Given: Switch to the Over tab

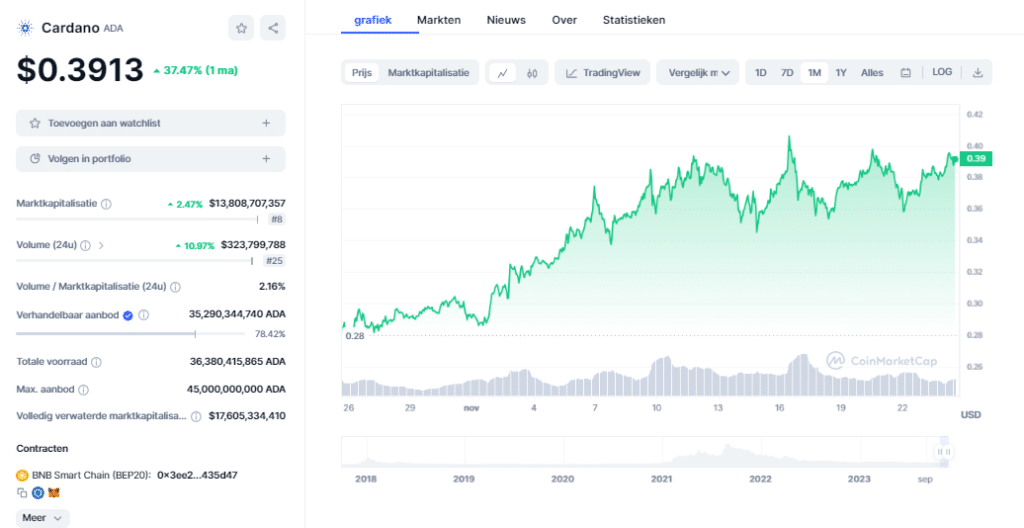Looking at the screenshot, I should coord(564,20).
